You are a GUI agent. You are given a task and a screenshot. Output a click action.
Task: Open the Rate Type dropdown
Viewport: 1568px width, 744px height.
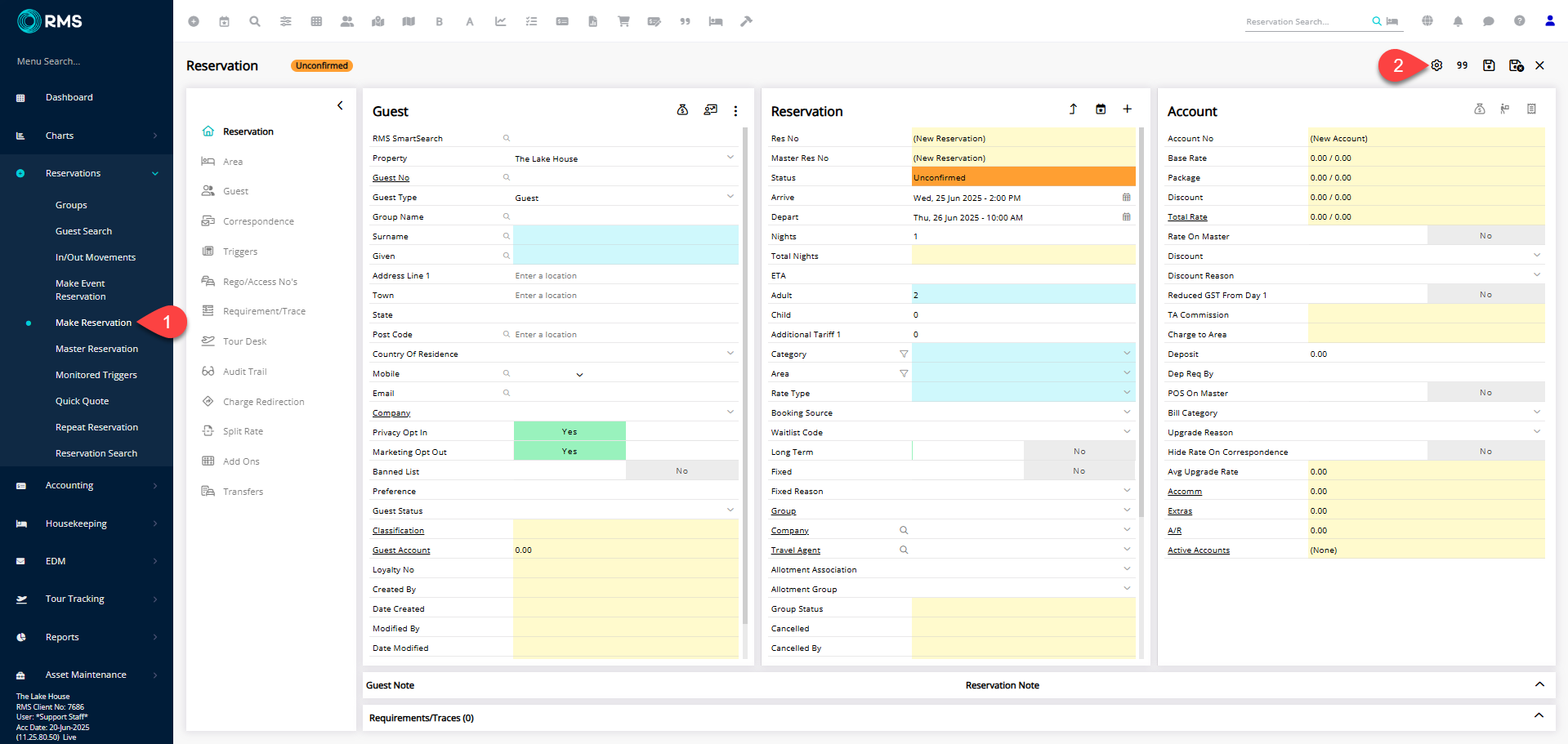[x=1024, y=393]
